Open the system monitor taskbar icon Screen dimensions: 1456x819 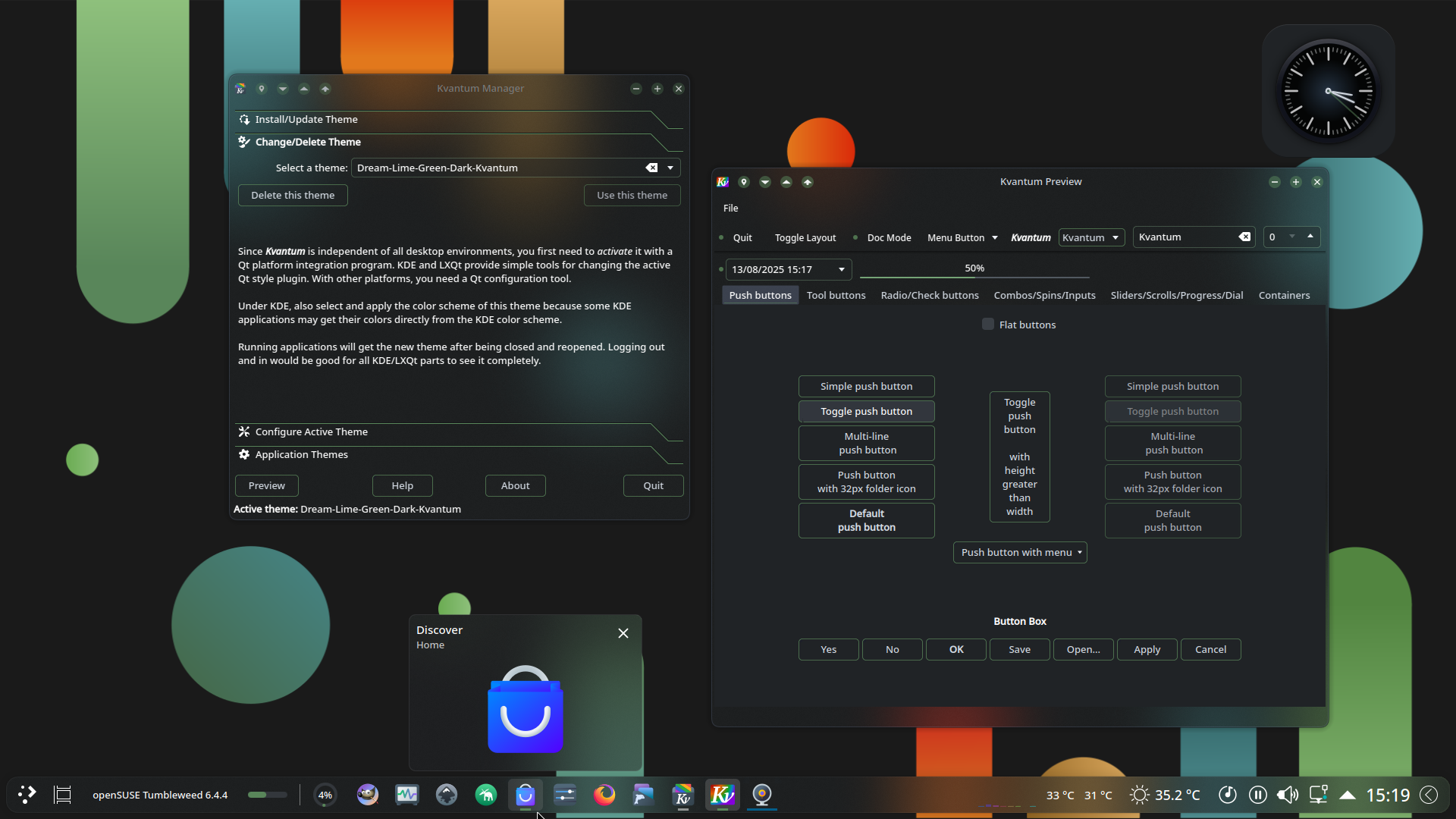click(407, 794)
